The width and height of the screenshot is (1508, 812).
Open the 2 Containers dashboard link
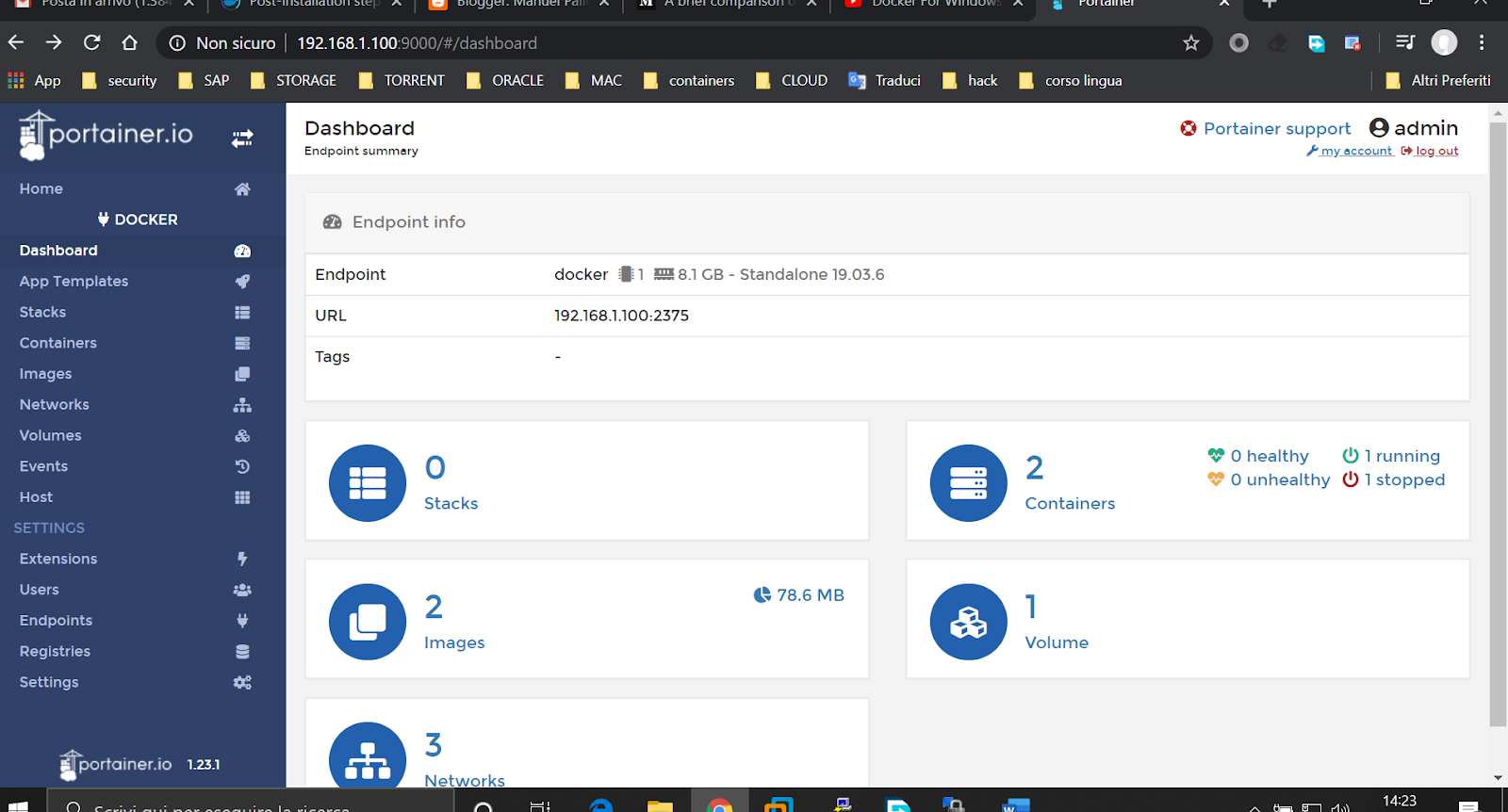click(1188, 480)
